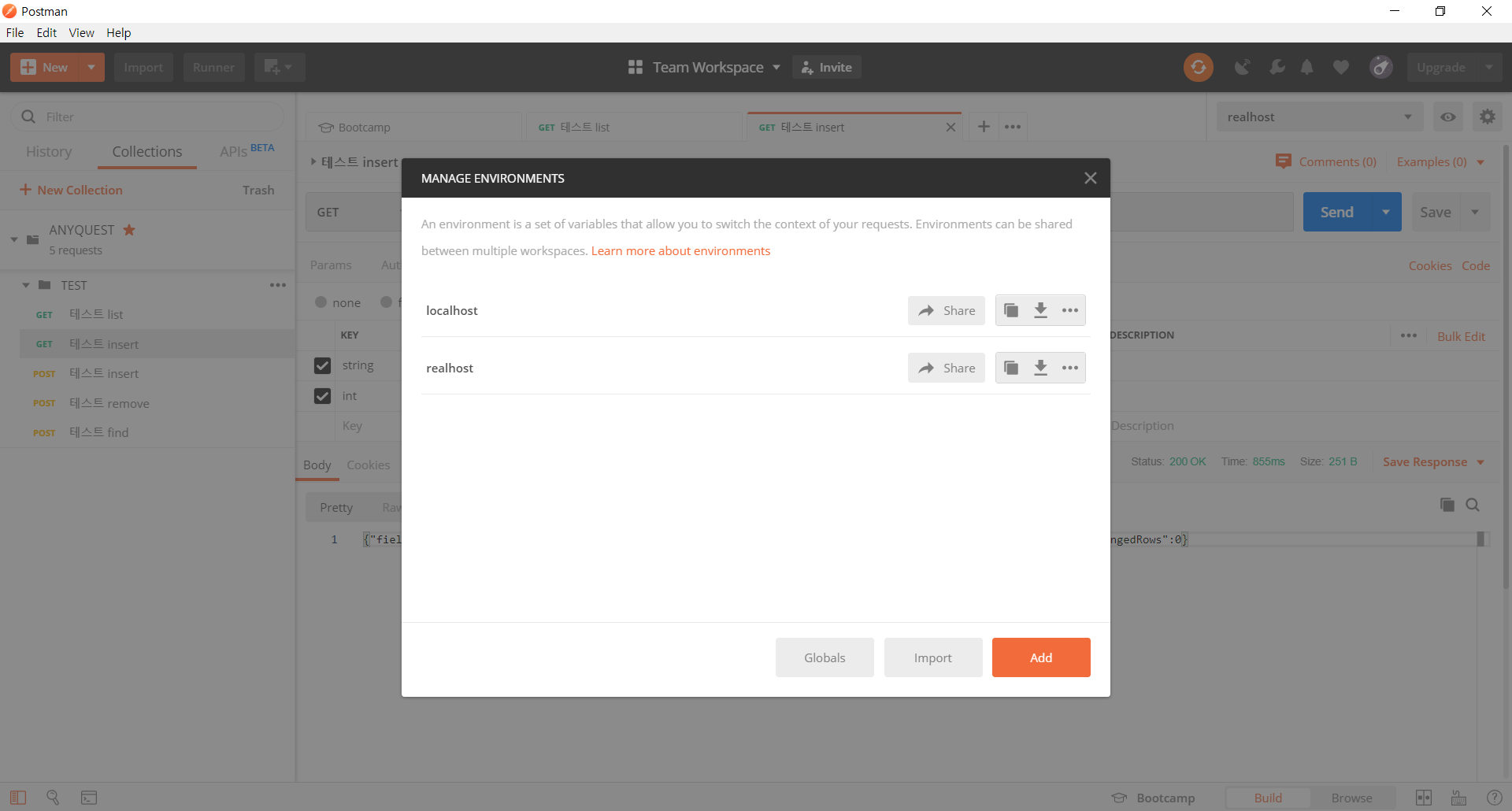Toggle environment quick look eye icon
1512x811 pixels.
pyautogui.click(x=1447, y=117)
